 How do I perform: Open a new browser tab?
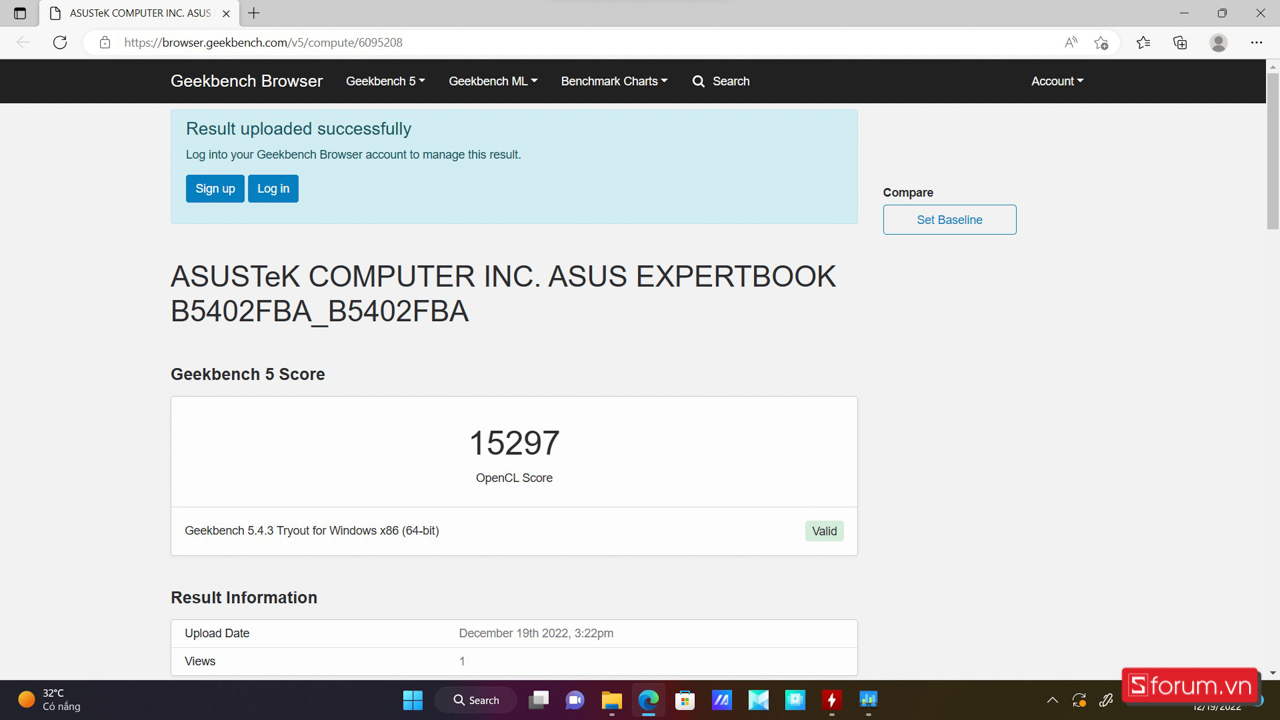(x=254, y=13)
